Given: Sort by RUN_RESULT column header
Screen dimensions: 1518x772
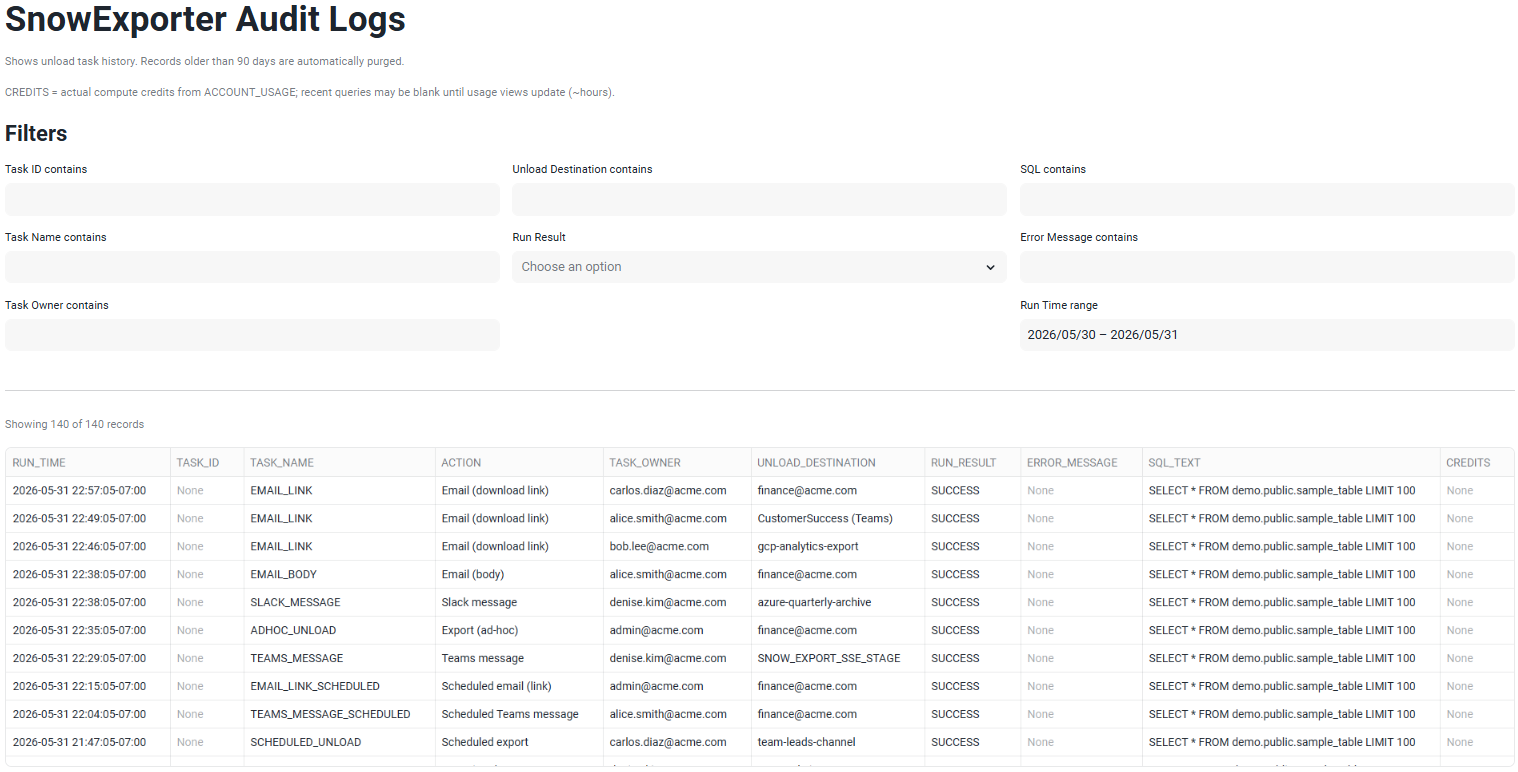Looking at the screenshot, I should click(972, 463).
